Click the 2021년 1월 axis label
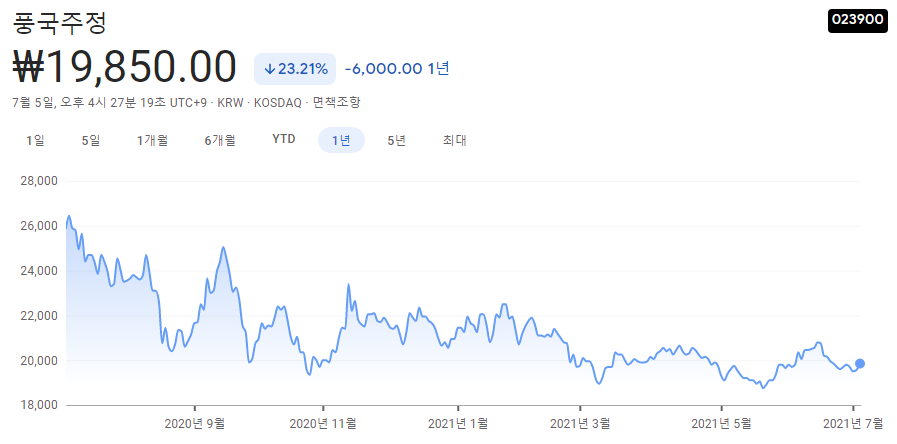 458,423
